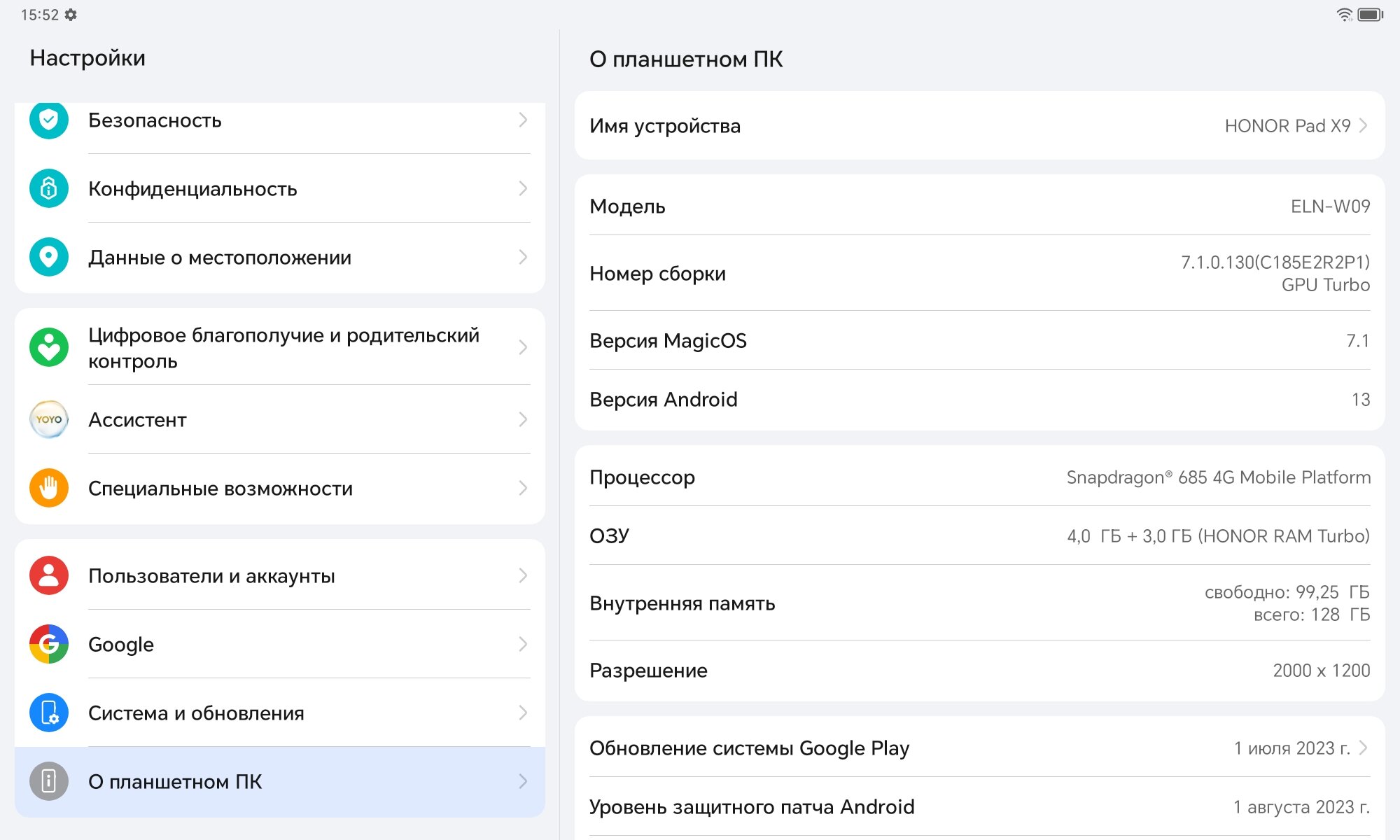
Task: Tap the Users and accounts person icon
Action: (x=49, y=575)
